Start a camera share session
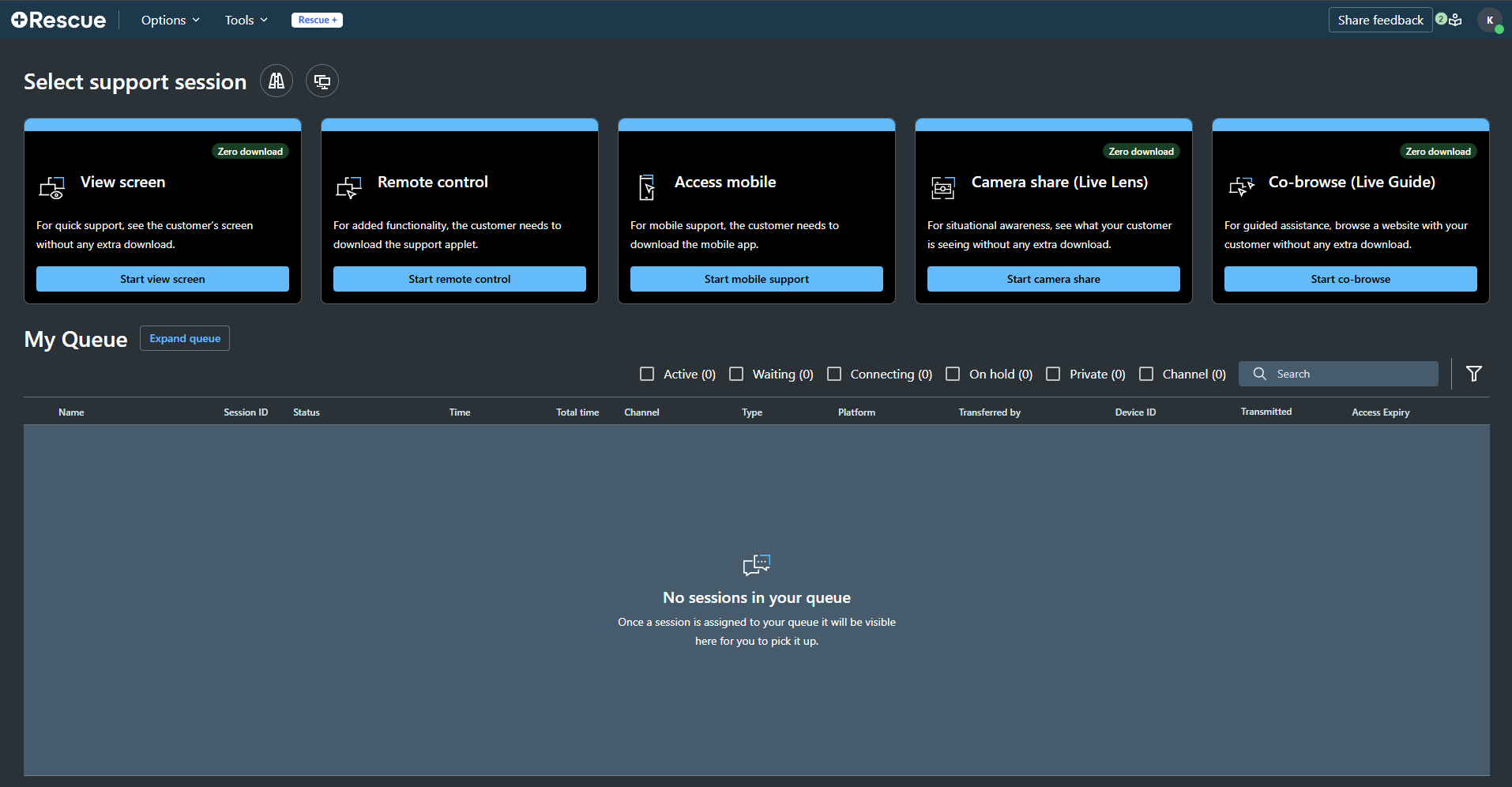Screen dimensions: 1512x787 click(1054, 279)
